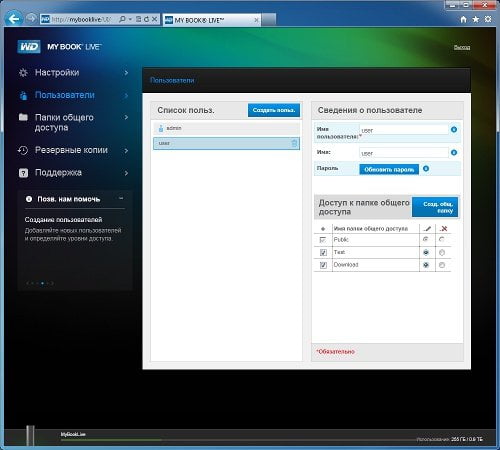Click info icon next to Обновить пароль
The width and height of the screenshot is (500, 450).
click(x=426, y=169)
